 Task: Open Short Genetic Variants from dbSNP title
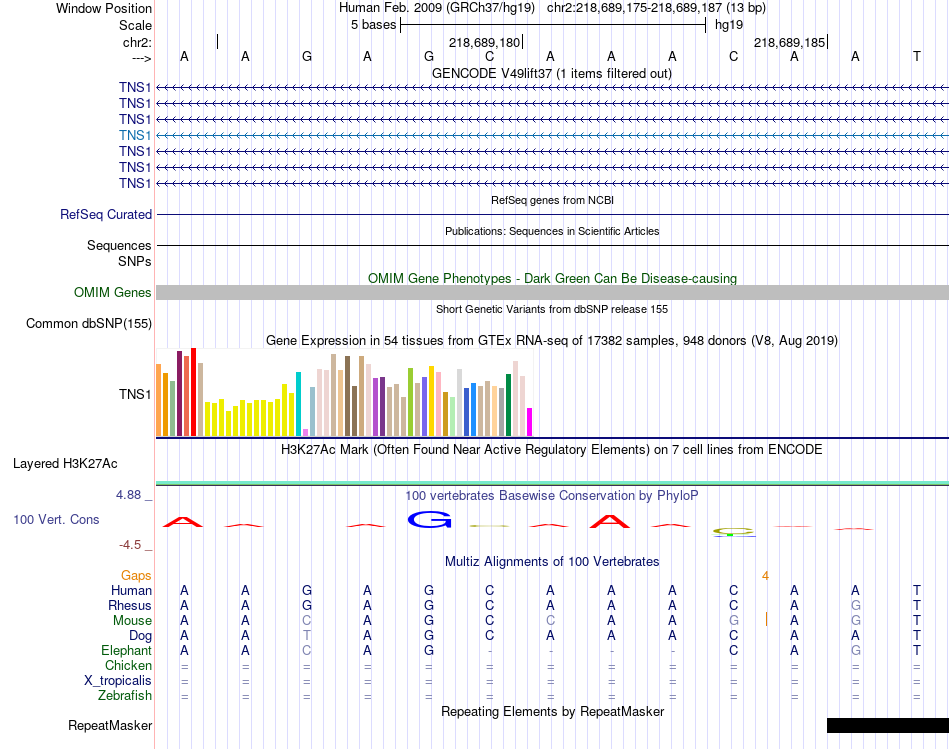coord(552,309)
